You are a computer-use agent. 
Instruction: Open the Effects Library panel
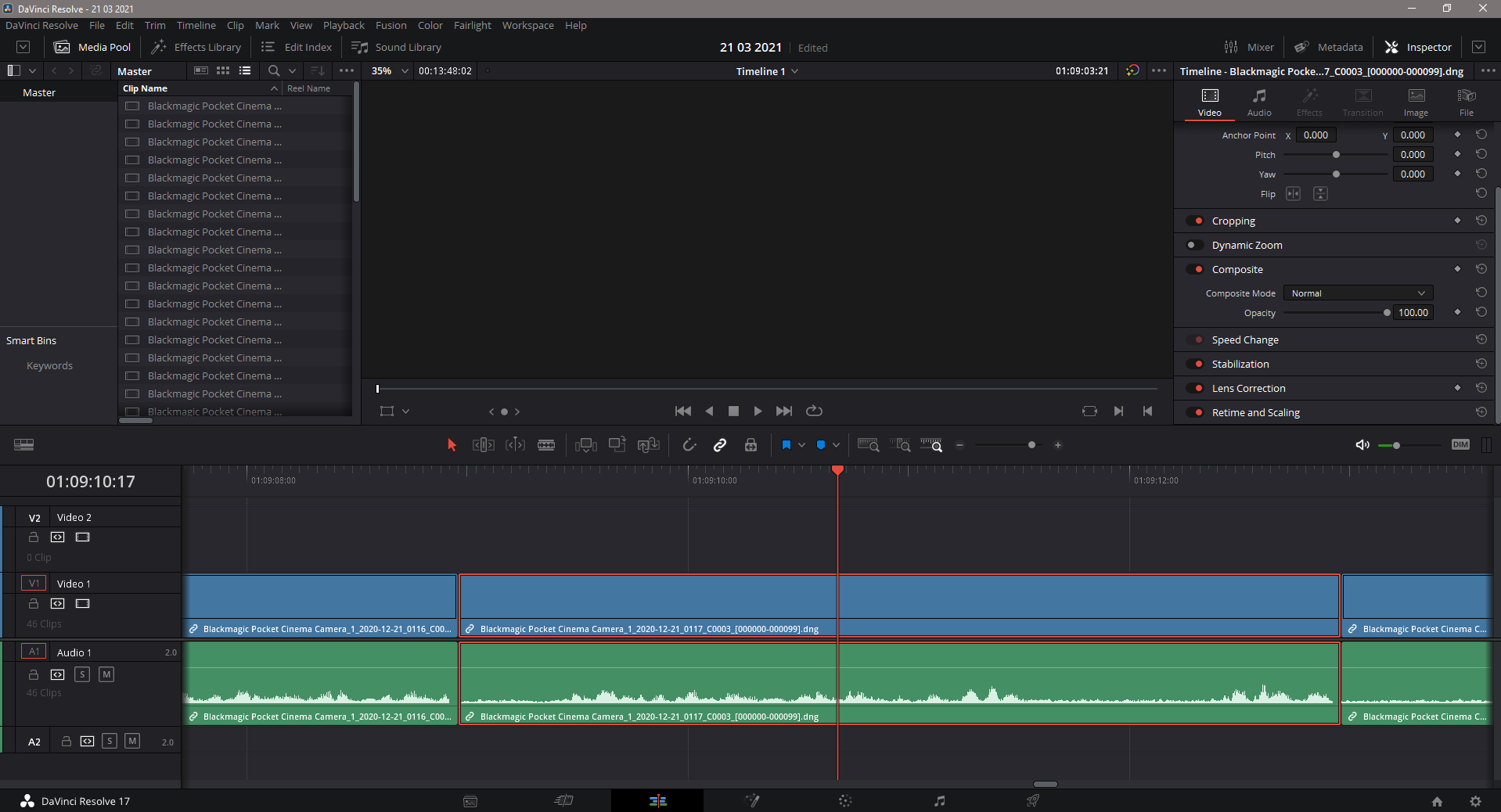[x=196, y=47]
